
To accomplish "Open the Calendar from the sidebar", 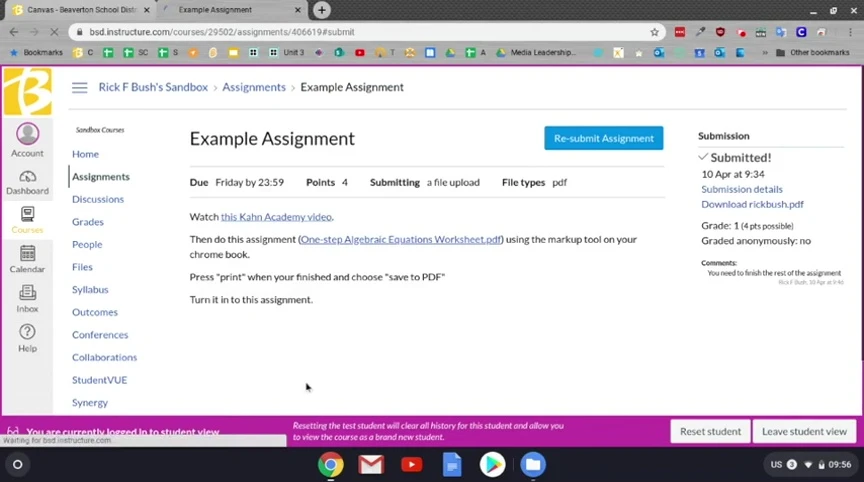I will [27, 259].
